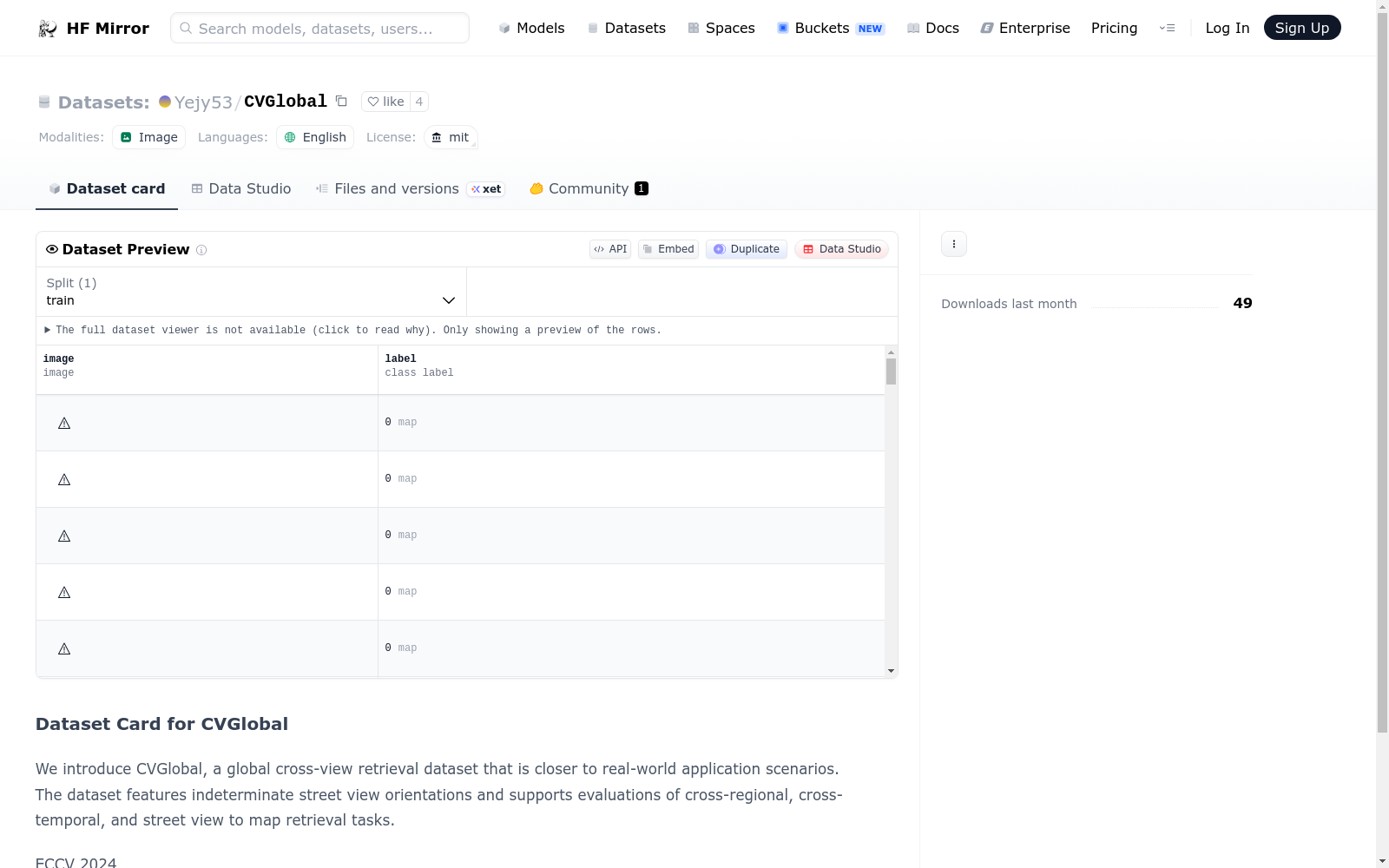Screen dimensions: 1389x868
Task: Click the Dataset Card for CVGlobal heading
Action: click(161, 724)
